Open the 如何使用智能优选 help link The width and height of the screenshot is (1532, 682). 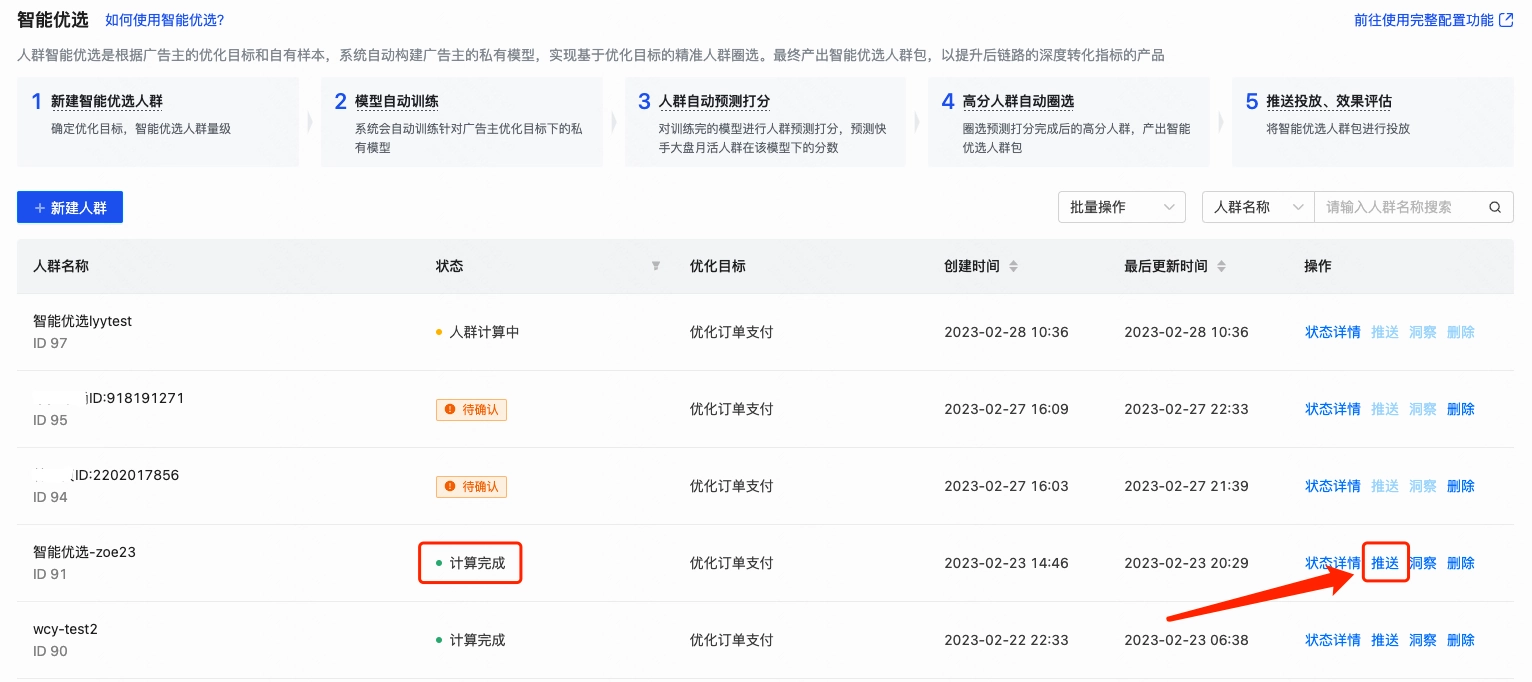coord(163,19)
